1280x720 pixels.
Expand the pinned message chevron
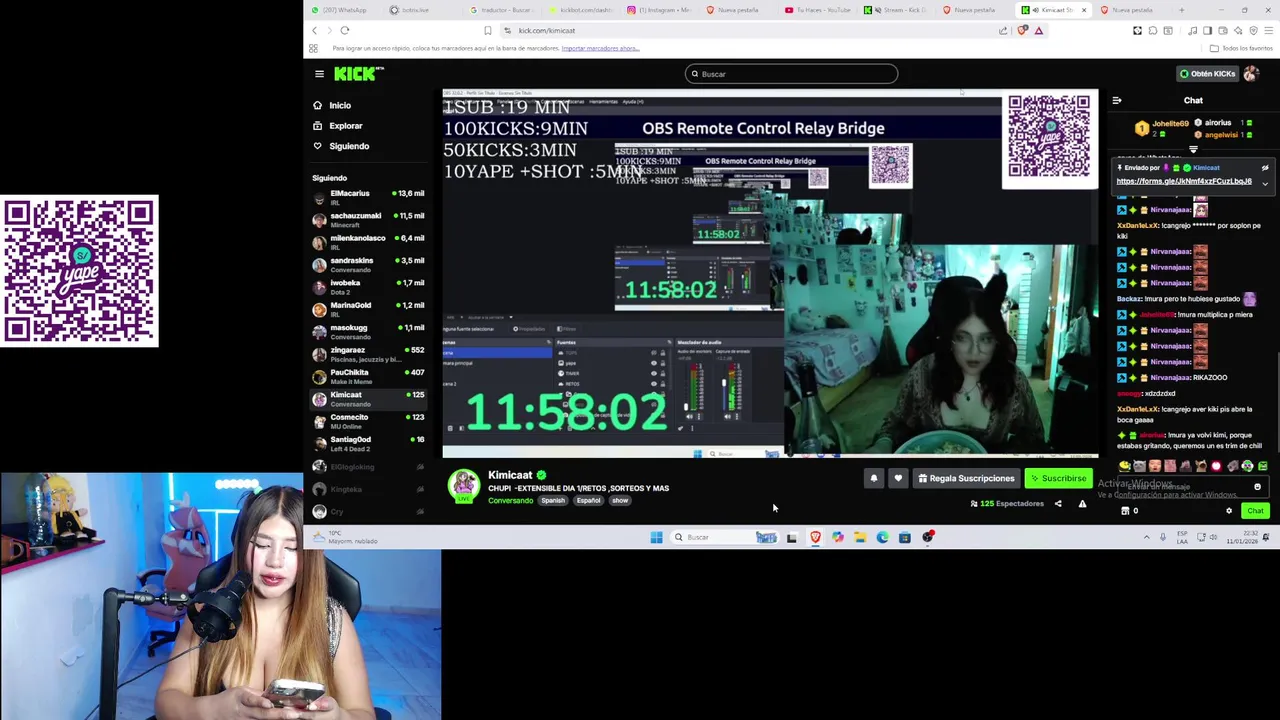click(1265, 184)
